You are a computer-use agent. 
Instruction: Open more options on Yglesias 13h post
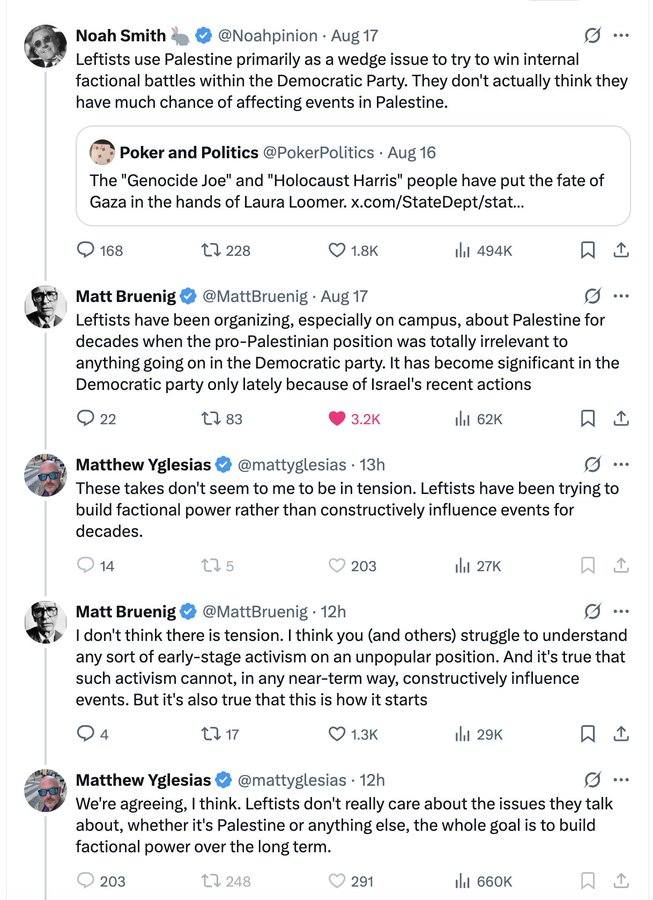click(x=621, y=464)
